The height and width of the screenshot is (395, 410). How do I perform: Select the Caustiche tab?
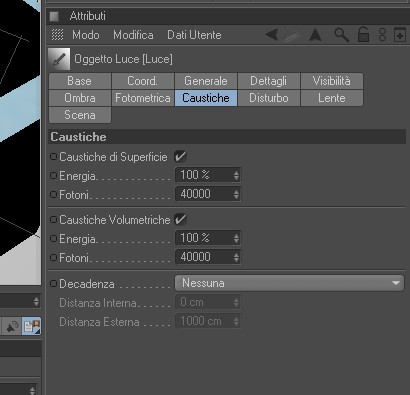pyautogui.click(x=206, y=98)
